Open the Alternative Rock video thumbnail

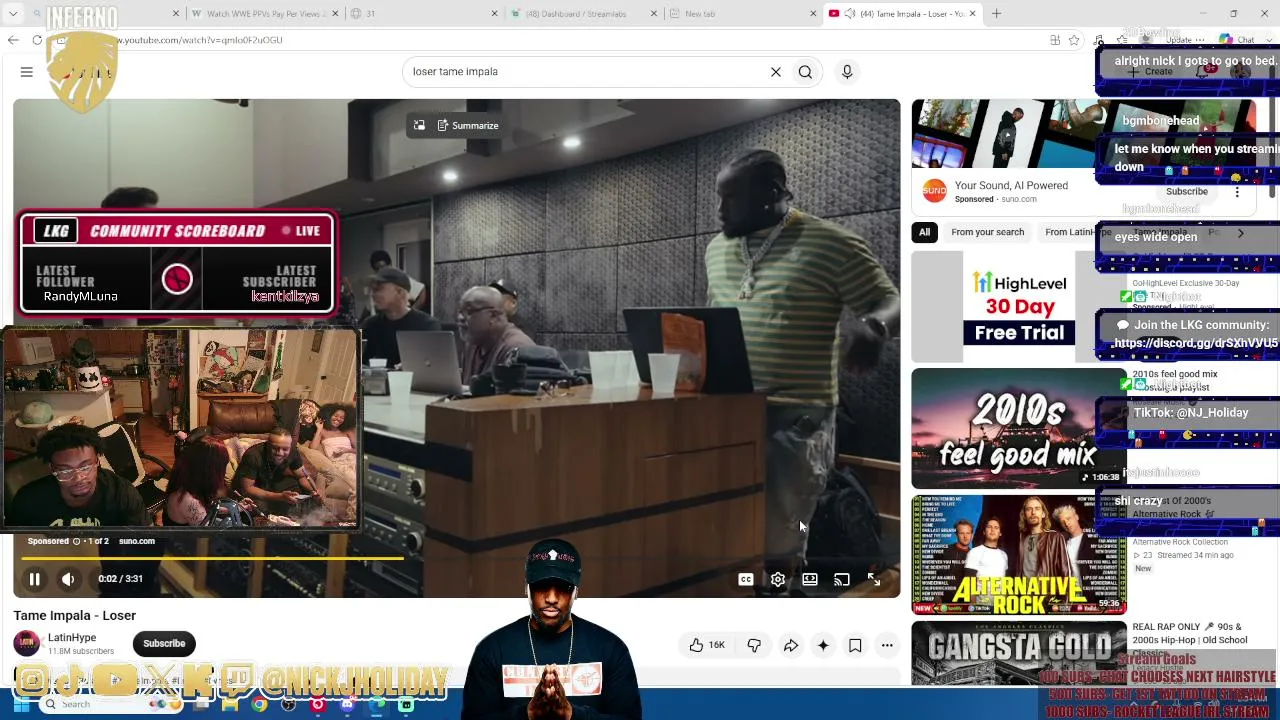point(1018,554)
